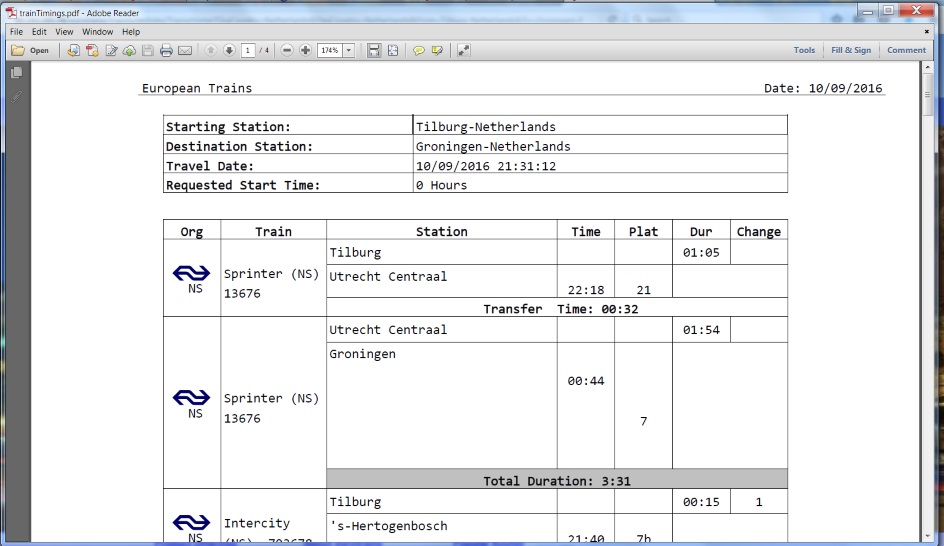
Task: Show page thumbnails panel in sidebar
Action: (x=17, y=73)
